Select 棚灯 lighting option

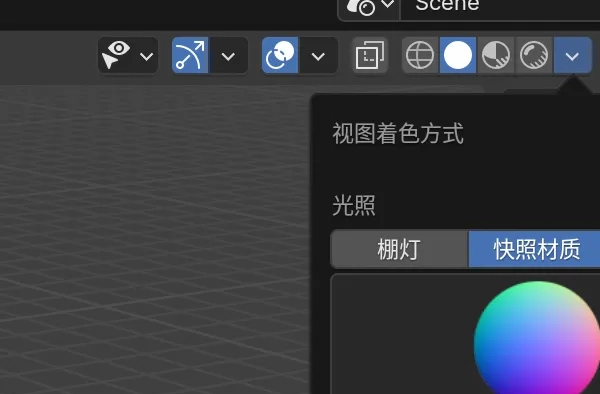click(x=399, y=249)
